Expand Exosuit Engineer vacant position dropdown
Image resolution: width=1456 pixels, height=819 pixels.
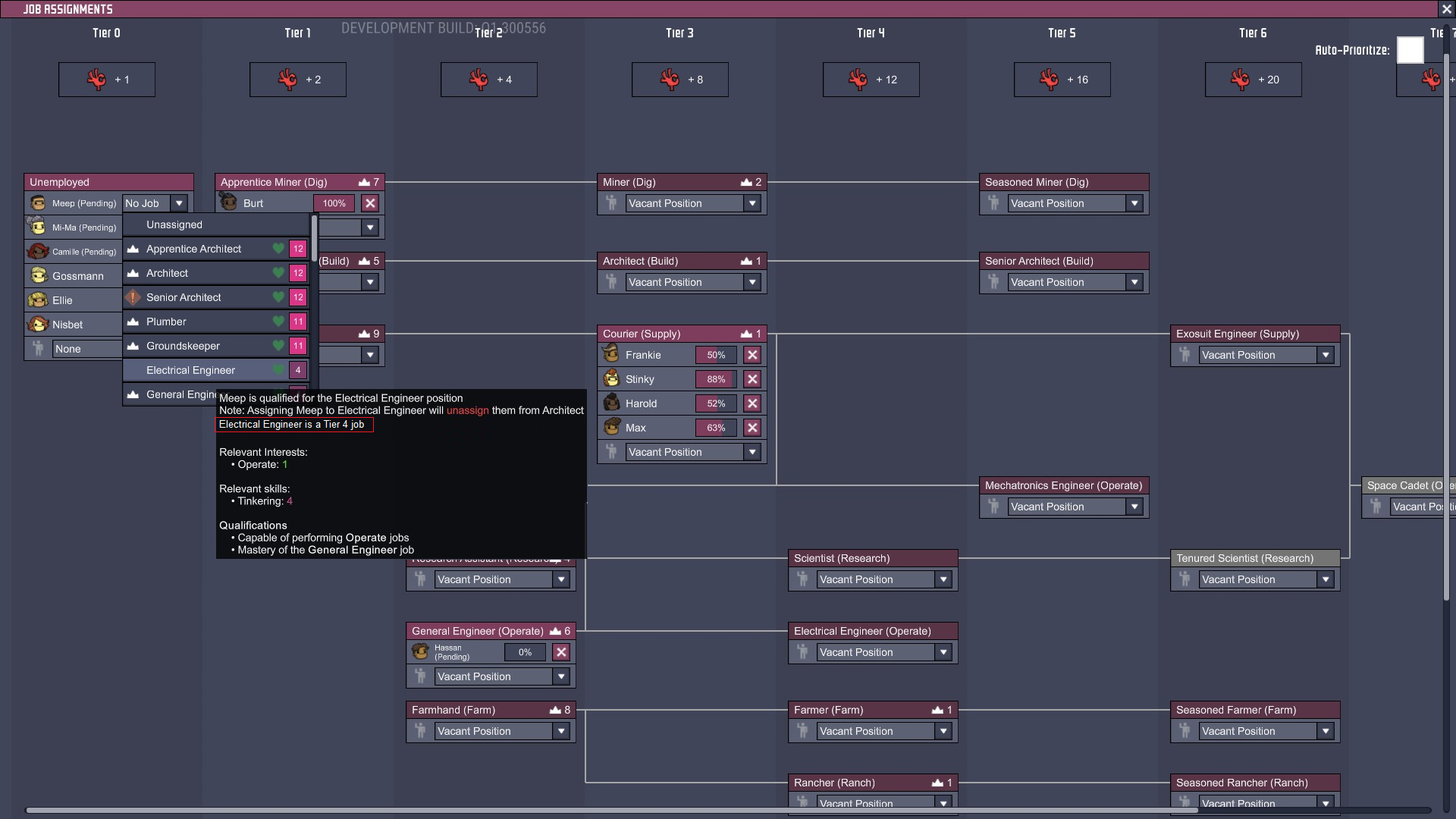1326,355
